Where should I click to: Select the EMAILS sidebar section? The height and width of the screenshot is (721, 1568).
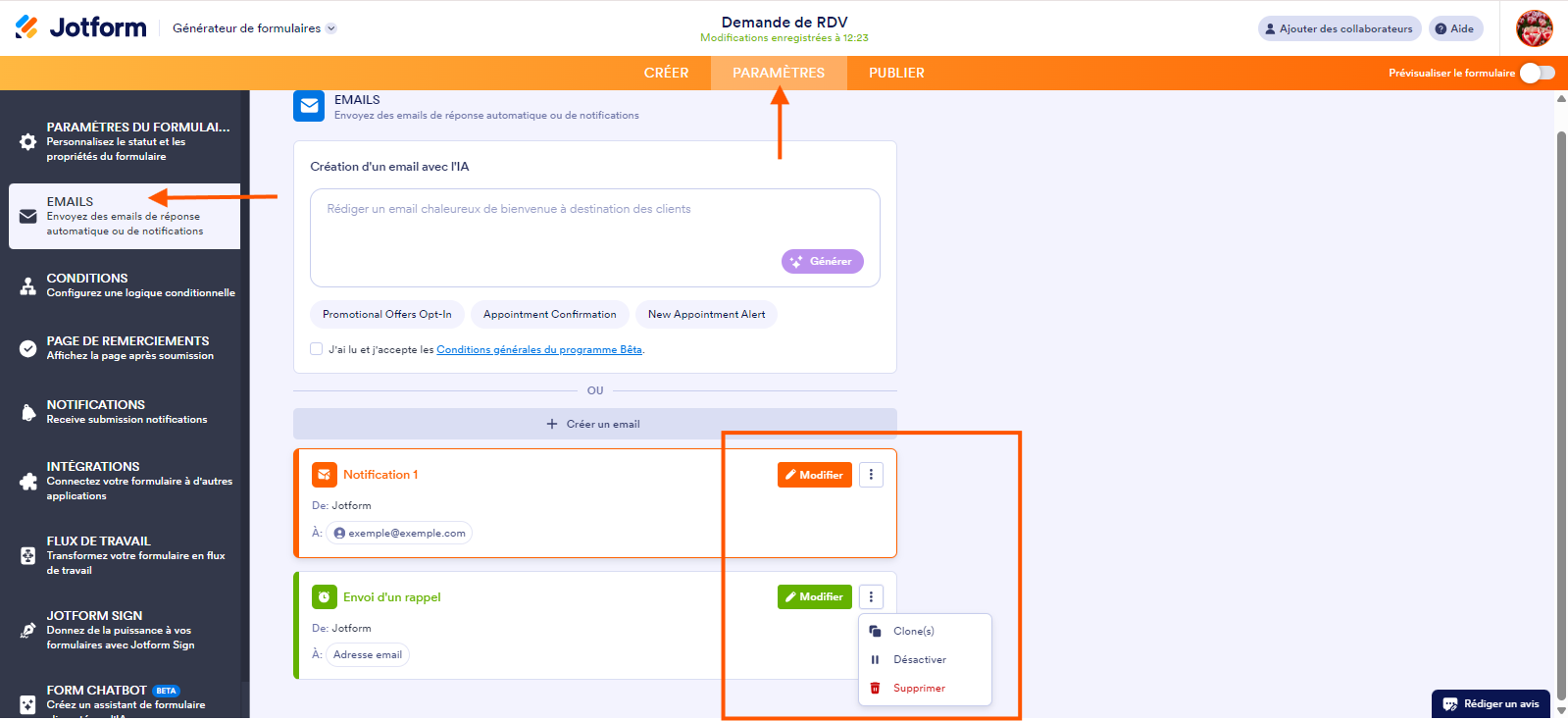click(125, 216)
